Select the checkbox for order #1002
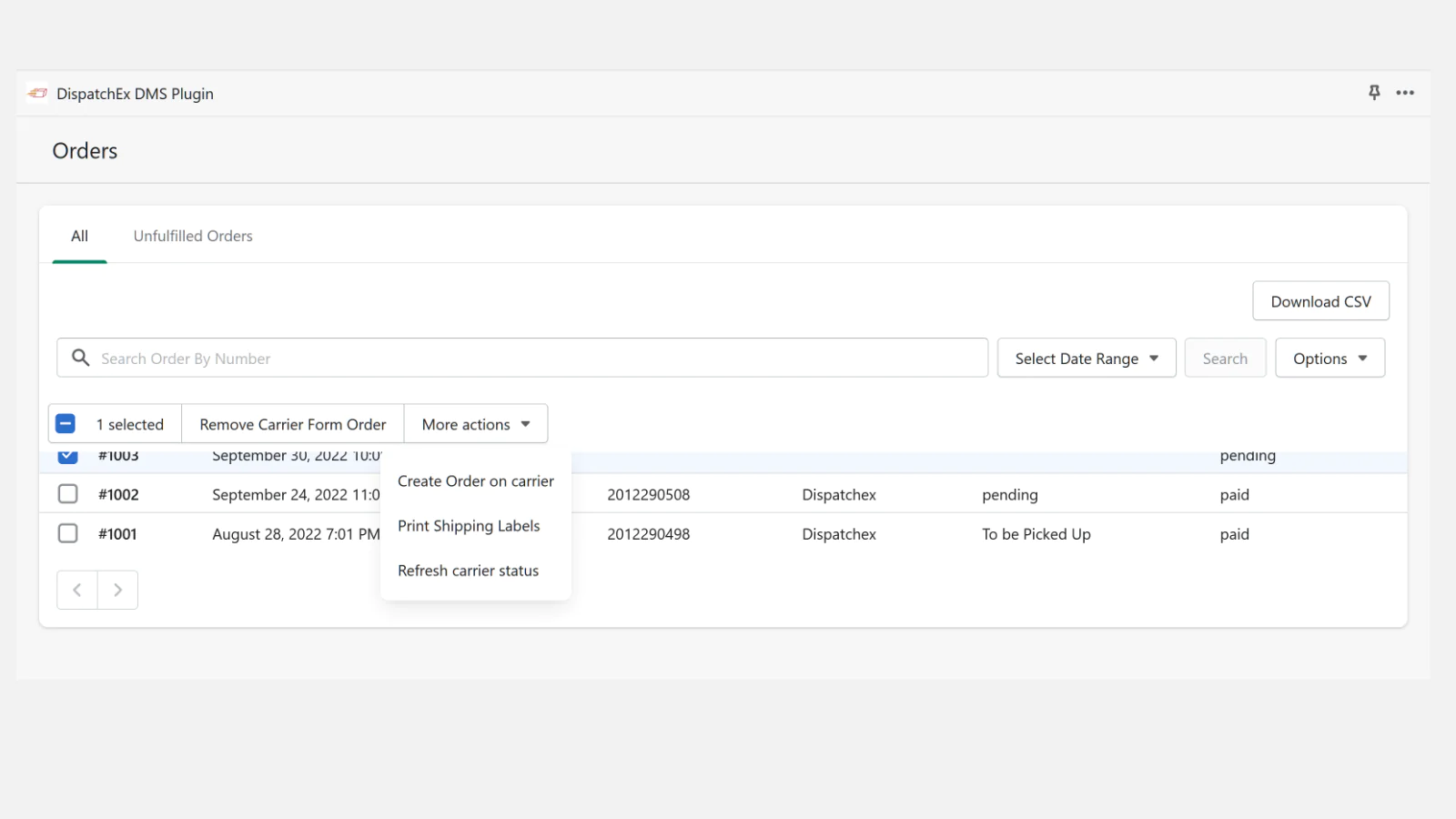Screen dimensions: 1456x819 68,494
